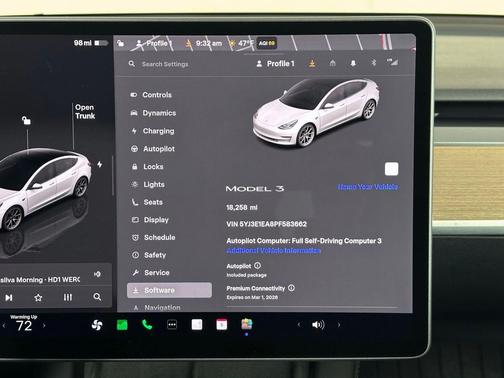This screenshot has width=504, height=378.
Task: Decrease cabin temperature with left chevron
Action: pos(4,325)
